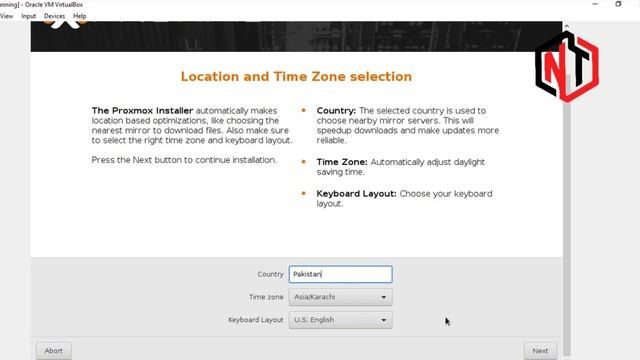Viewport: 640px width, 360px height.
Task: Open the Keyboard Layout dropdown
Action: [x=340, y=320]
